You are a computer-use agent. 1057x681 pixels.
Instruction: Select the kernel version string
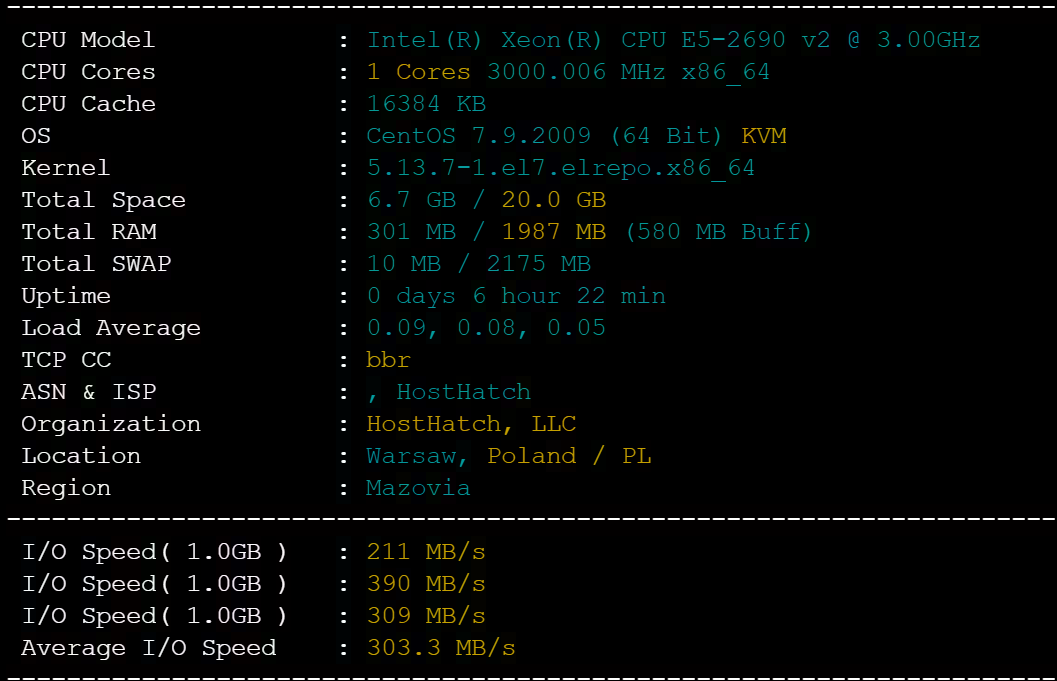coord(561,169)
